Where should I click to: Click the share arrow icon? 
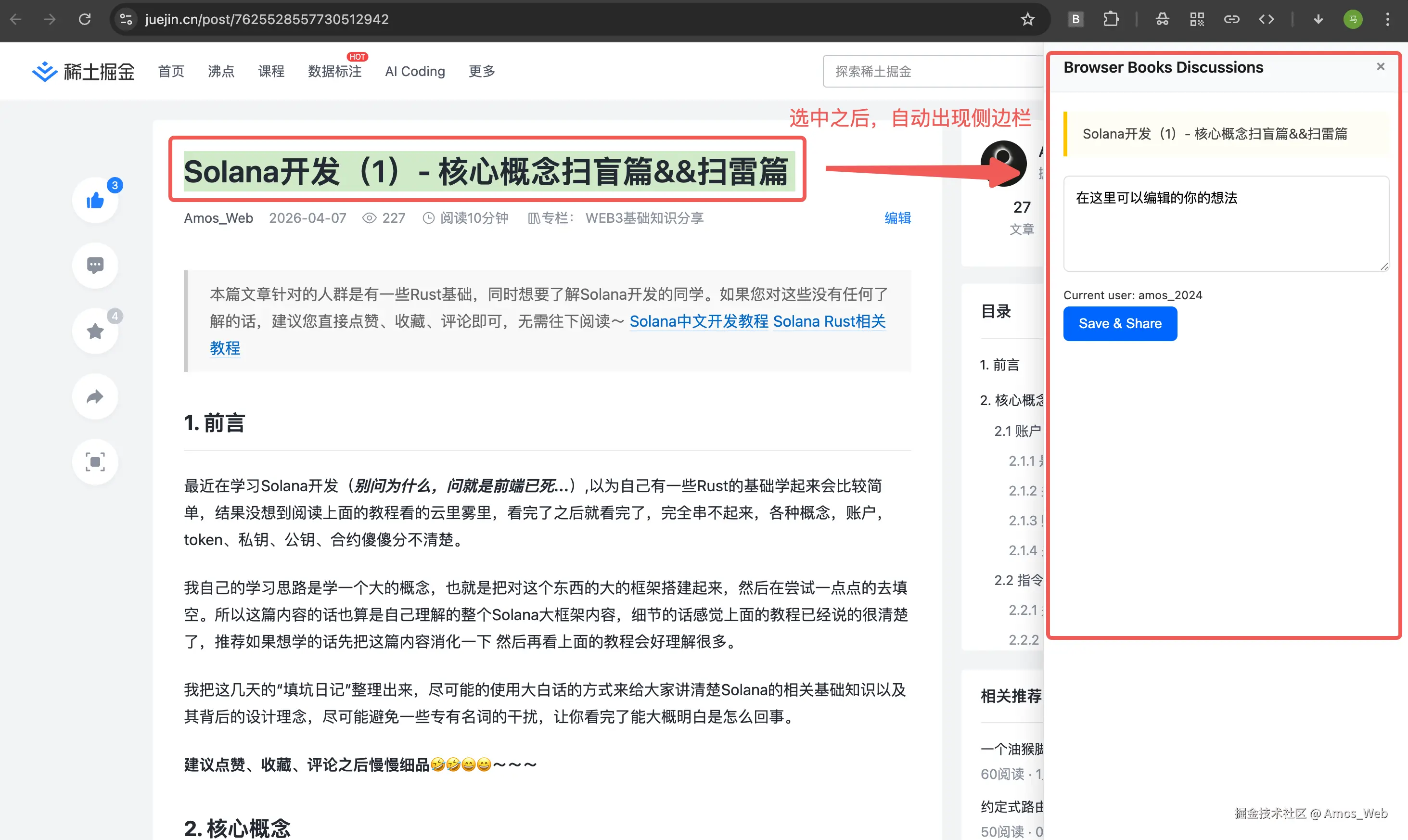click(x=95, y=396)
